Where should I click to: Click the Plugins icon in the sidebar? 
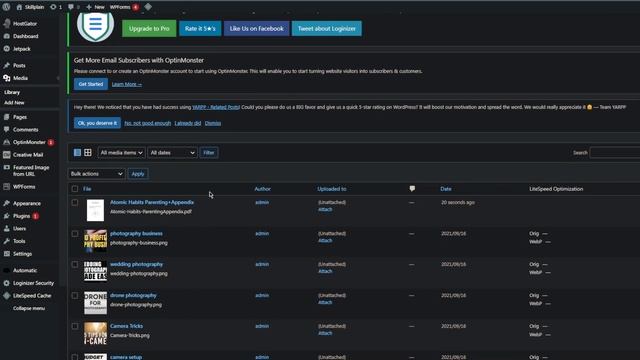pos(7,216)
